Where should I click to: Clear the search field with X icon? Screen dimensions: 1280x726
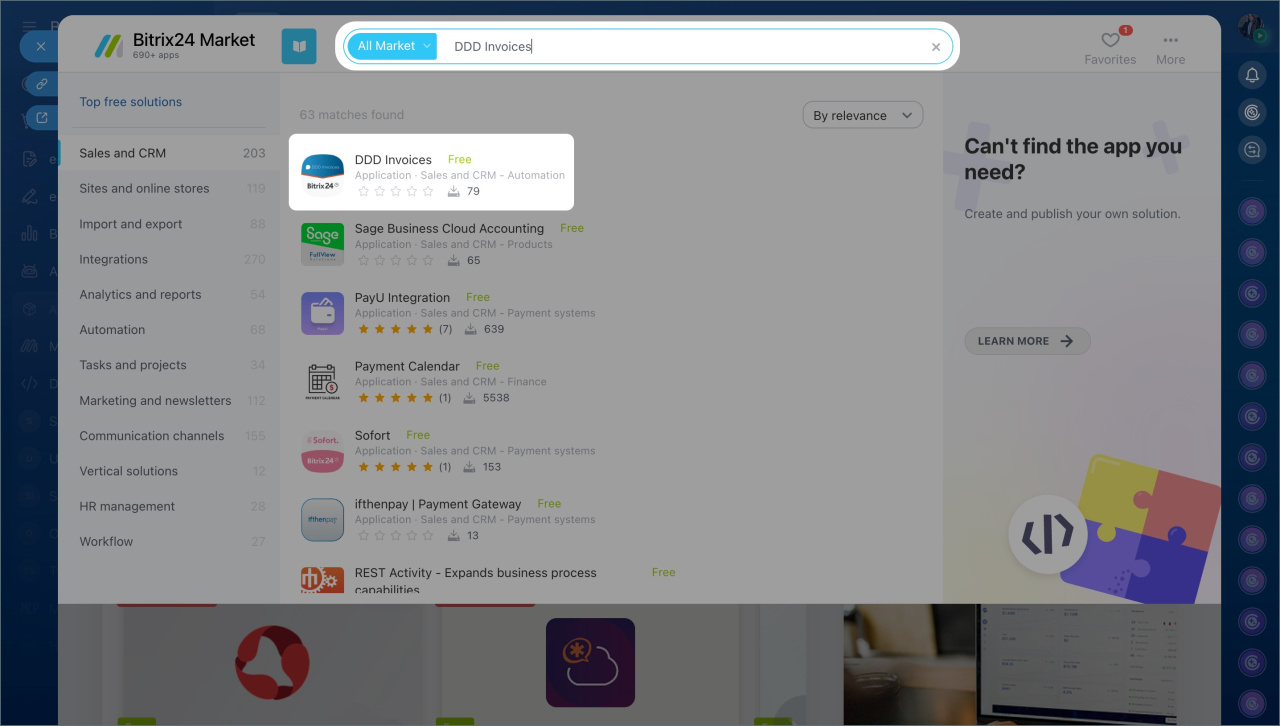(x=936, y=47)
